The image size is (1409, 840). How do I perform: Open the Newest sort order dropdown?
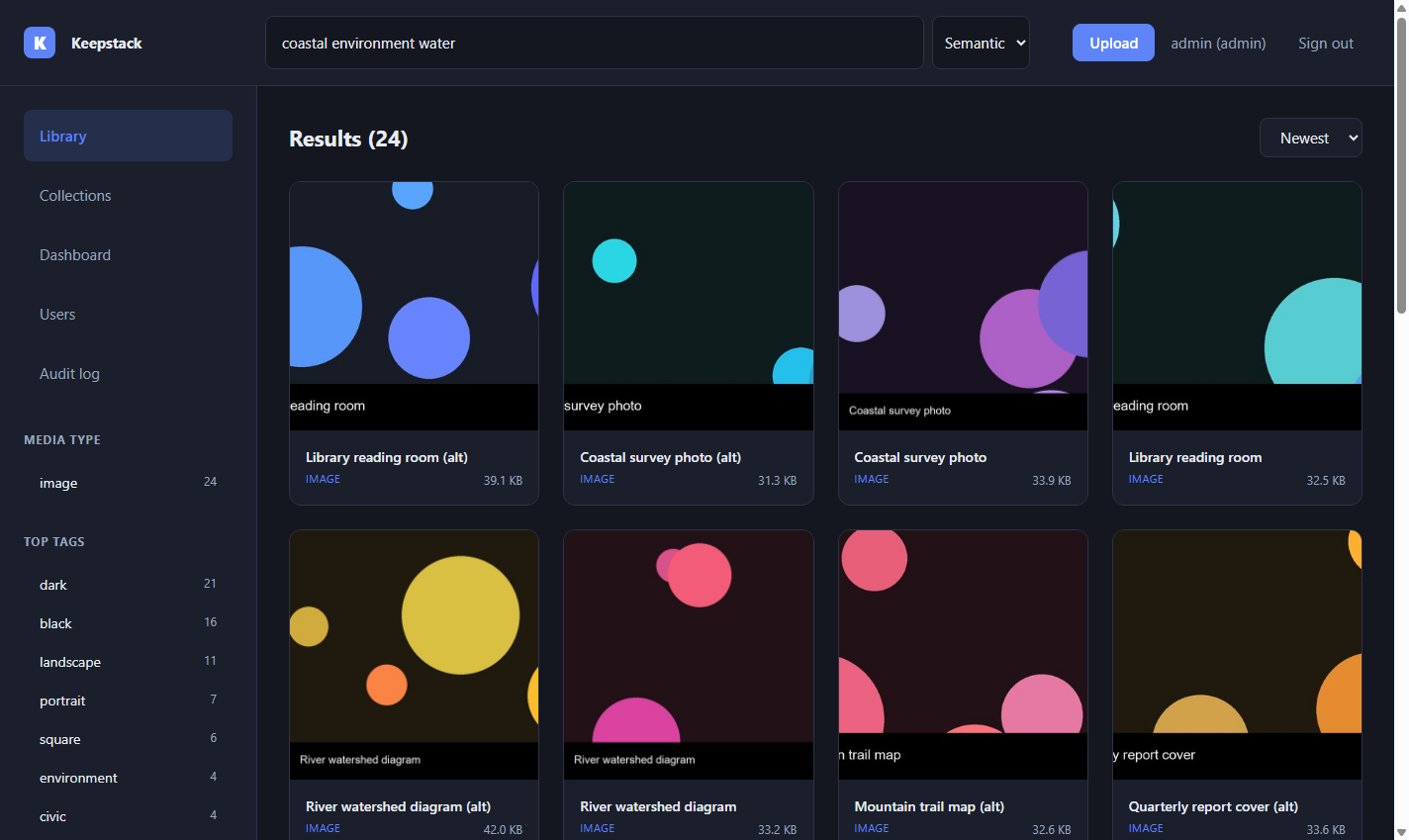(x=1310, y=138)
